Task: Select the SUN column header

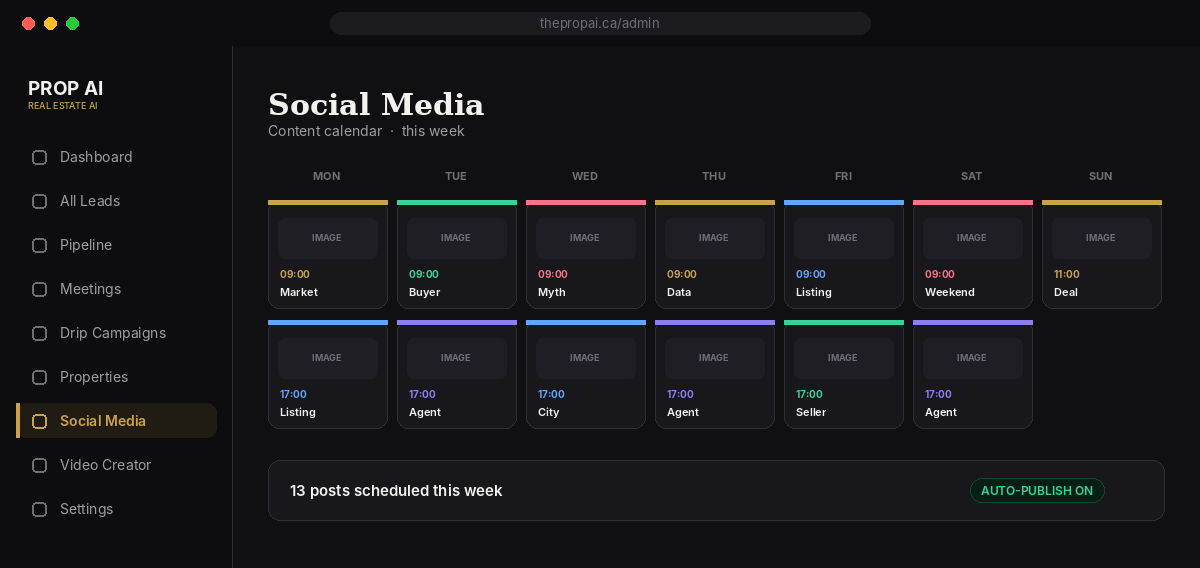Action: [1101, 176]
